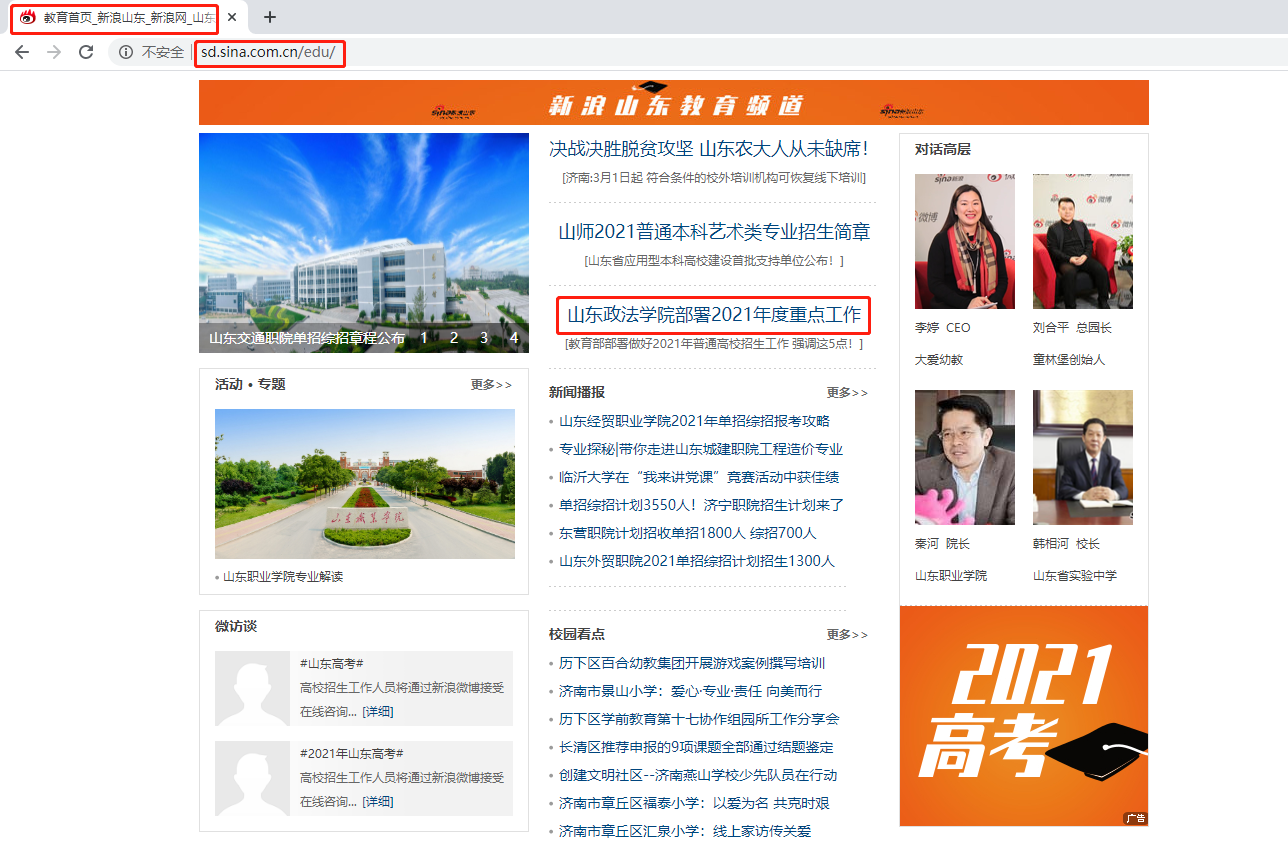Click 详细 under #2021年山东高考# post
This screenshot has height=843, width=1288.
[377, 801]
